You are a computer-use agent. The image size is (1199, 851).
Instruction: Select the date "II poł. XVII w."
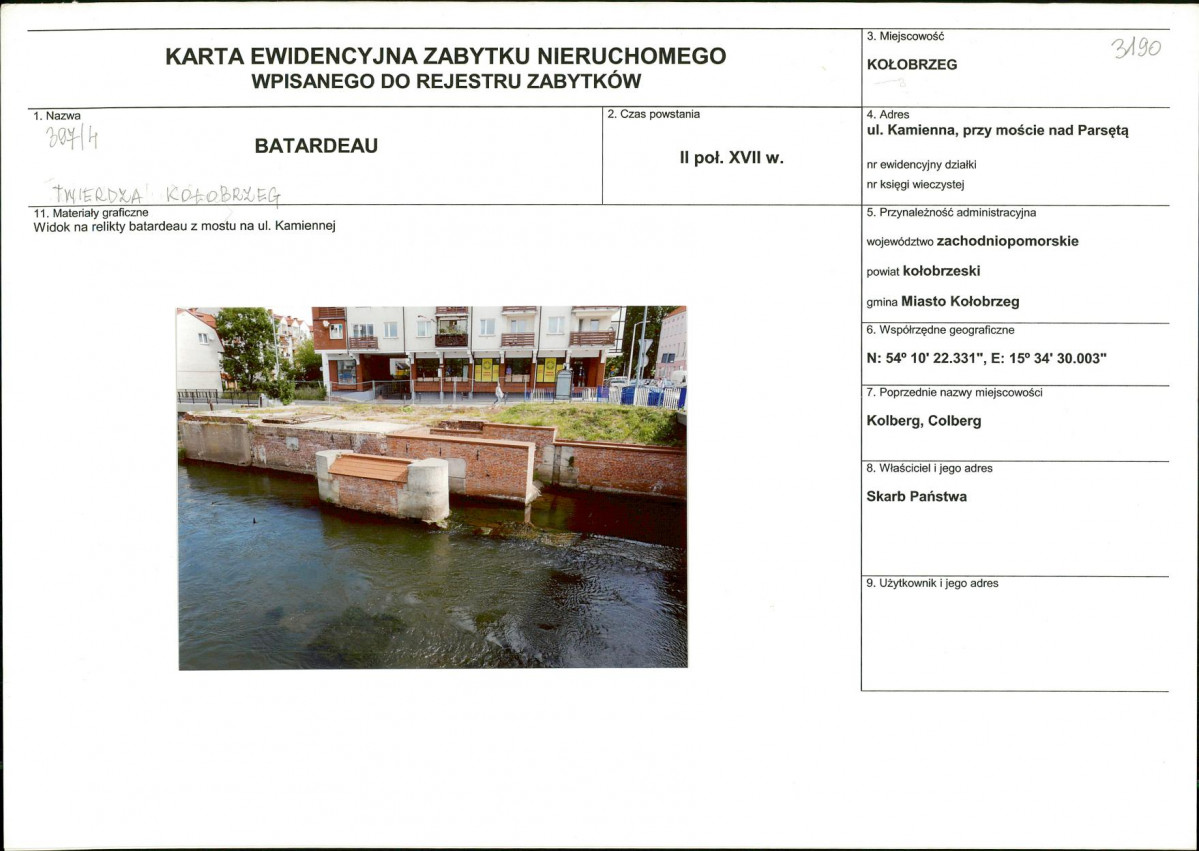pos(732,158)
